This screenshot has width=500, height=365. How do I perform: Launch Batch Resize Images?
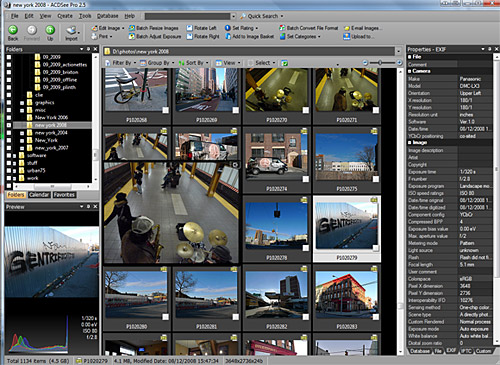154,28
